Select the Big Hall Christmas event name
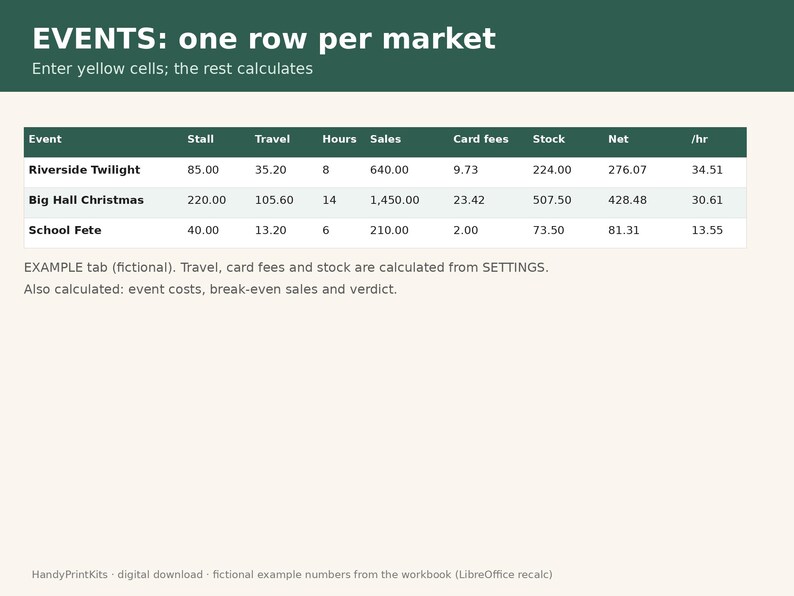 tap(86, 200)
